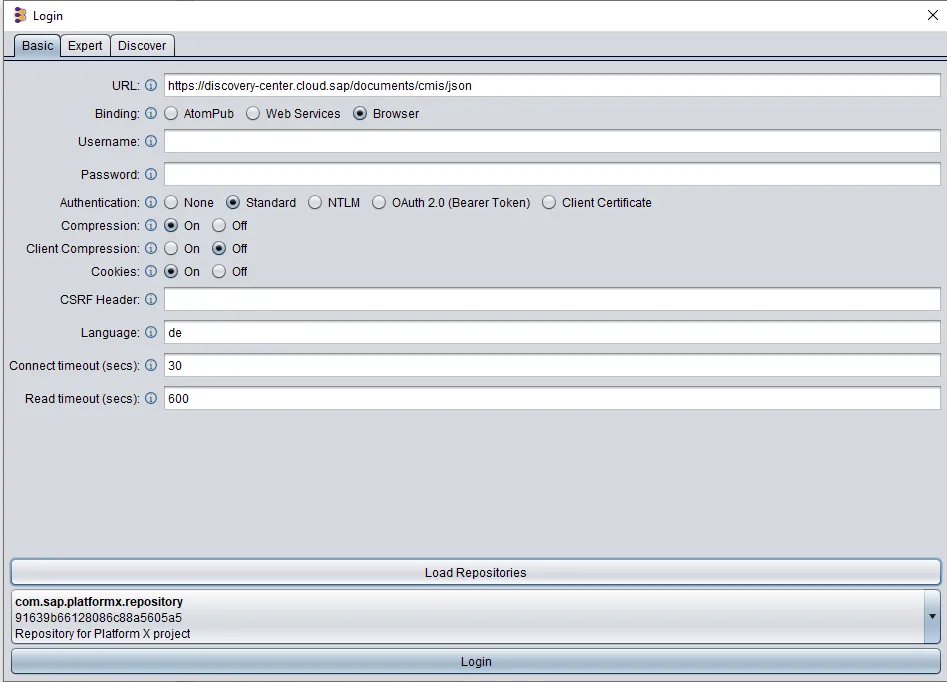The image size is (947, 682).
Task: Click the CSRF Header info icon
Action: pyautogui.click(x=151, y=300)
